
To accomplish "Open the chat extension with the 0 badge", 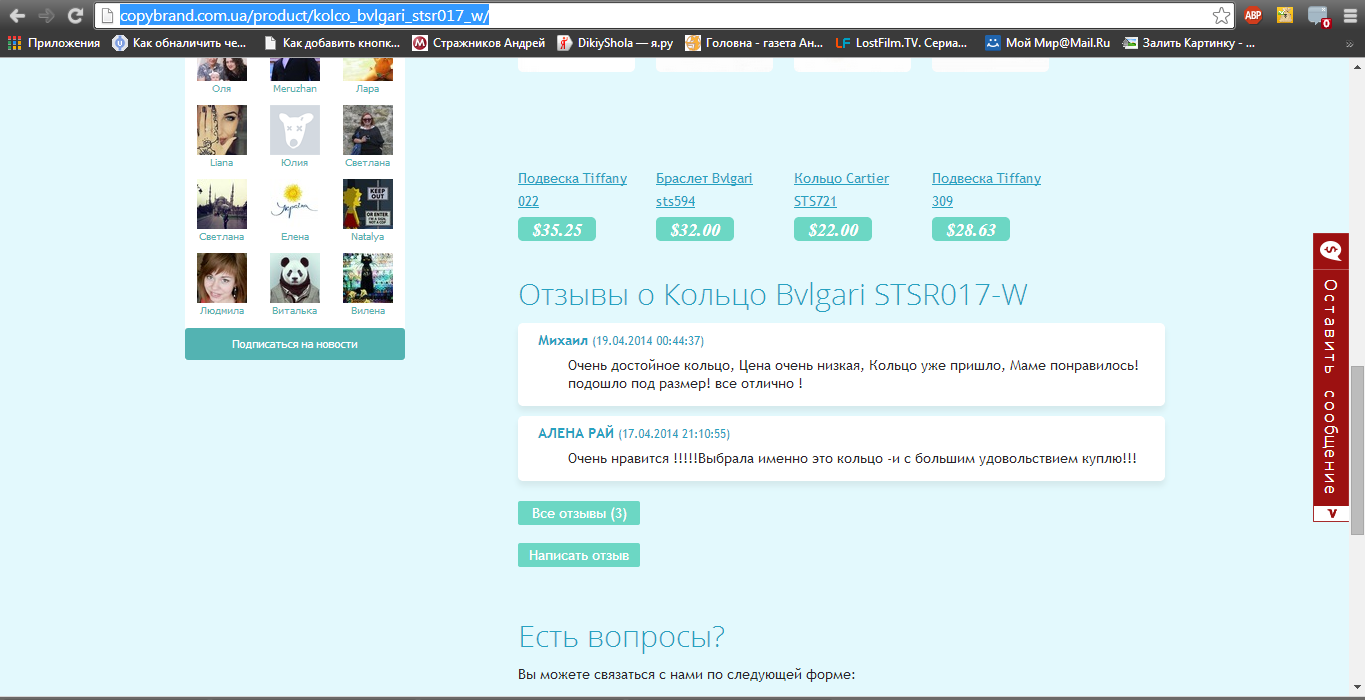I will pos(1318,16).
